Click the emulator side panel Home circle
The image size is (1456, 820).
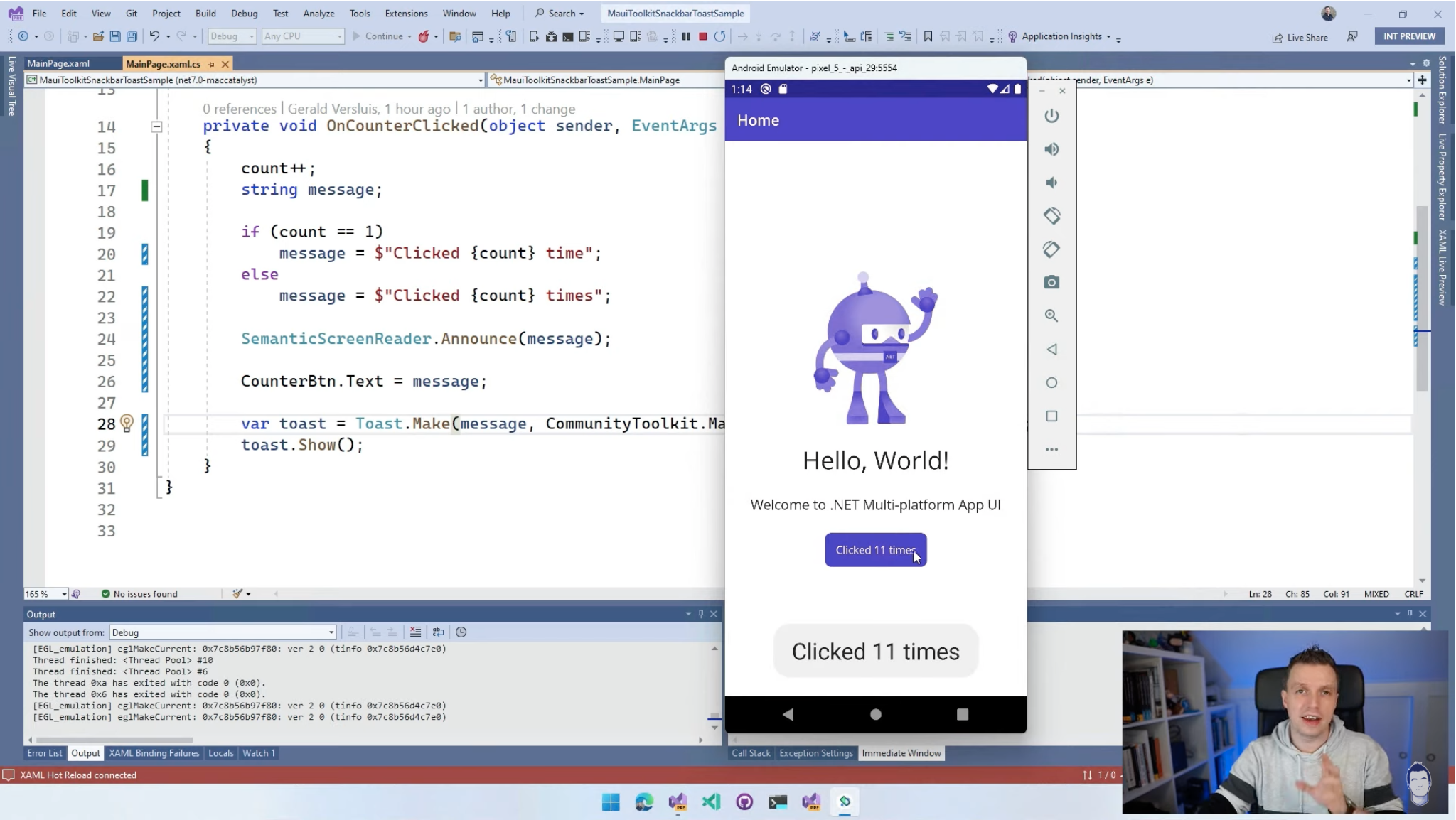(x=1051, y=383)
